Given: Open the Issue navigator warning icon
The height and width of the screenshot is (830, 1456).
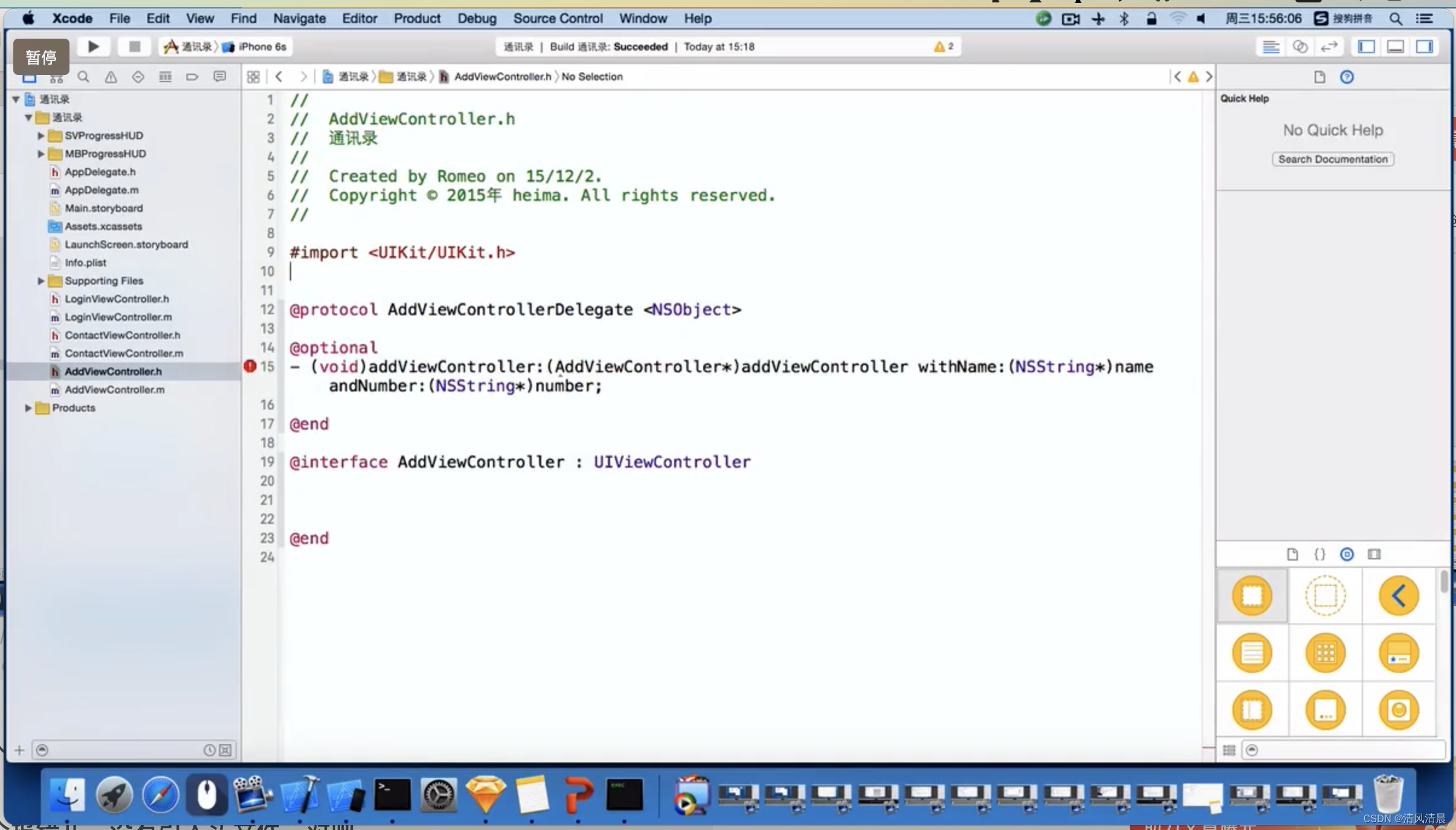Looking at the screenshot, I should coord(111,77).
